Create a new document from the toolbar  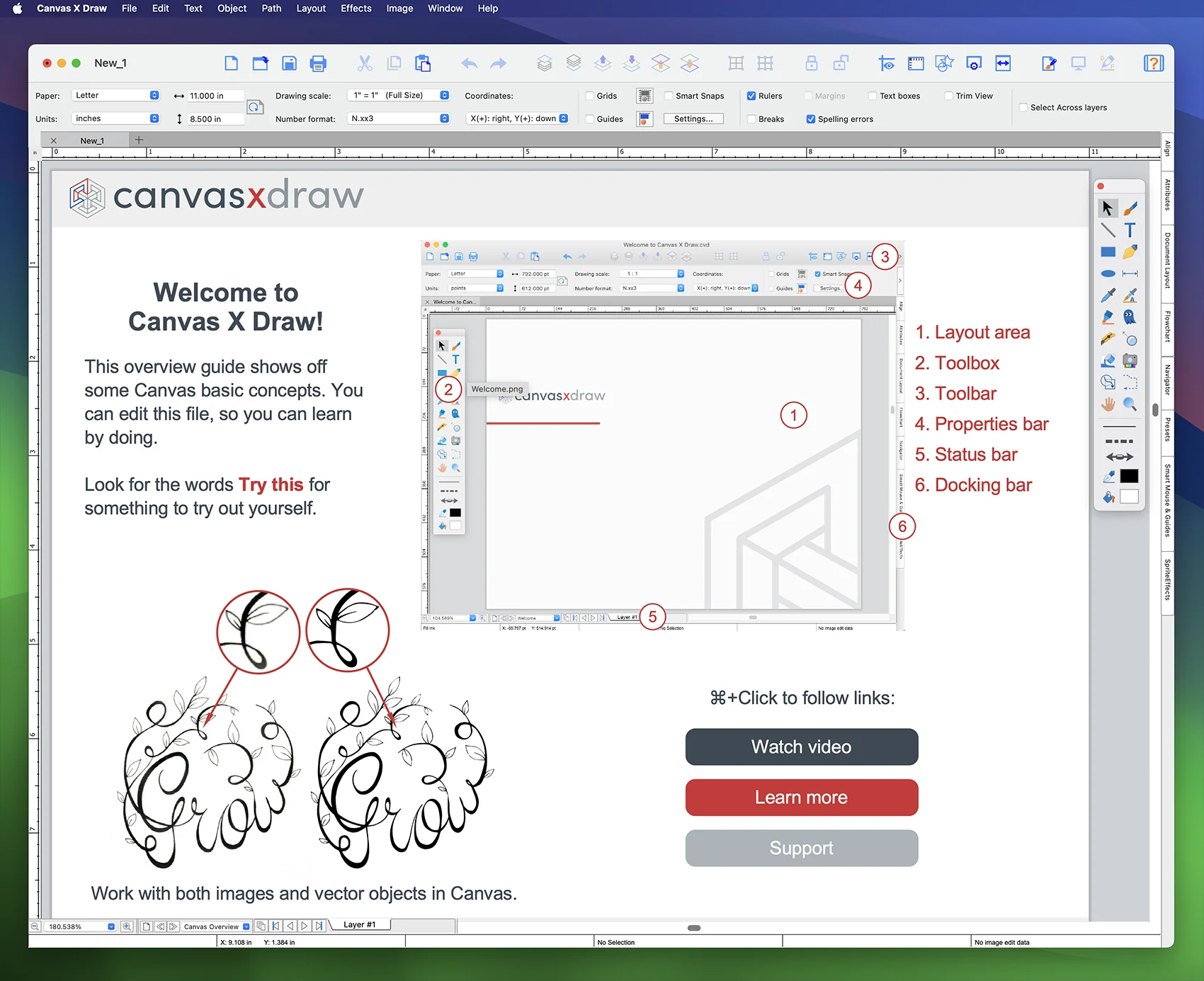pyautogui.click(x=231, y=63)
